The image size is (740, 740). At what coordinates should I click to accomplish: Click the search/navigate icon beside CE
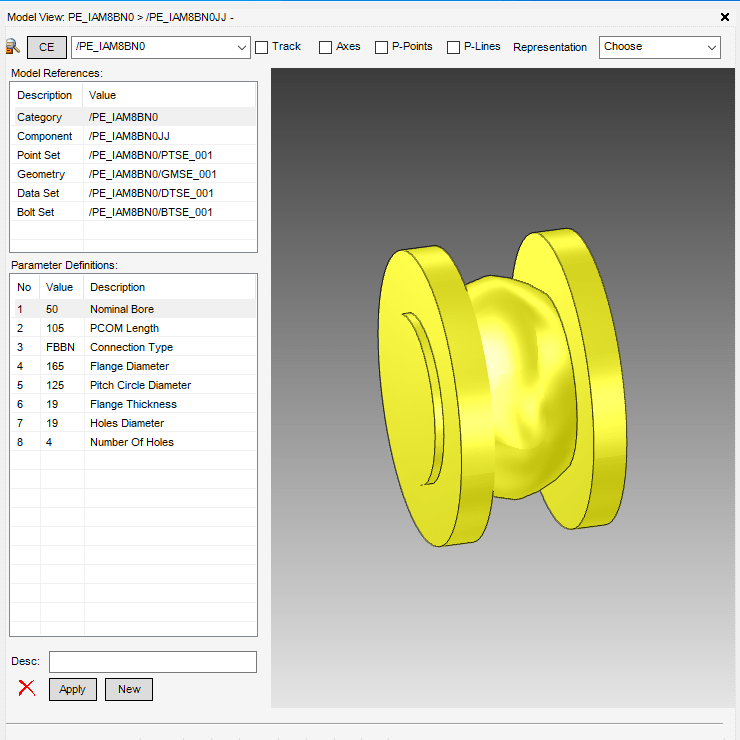pos(13,47)
